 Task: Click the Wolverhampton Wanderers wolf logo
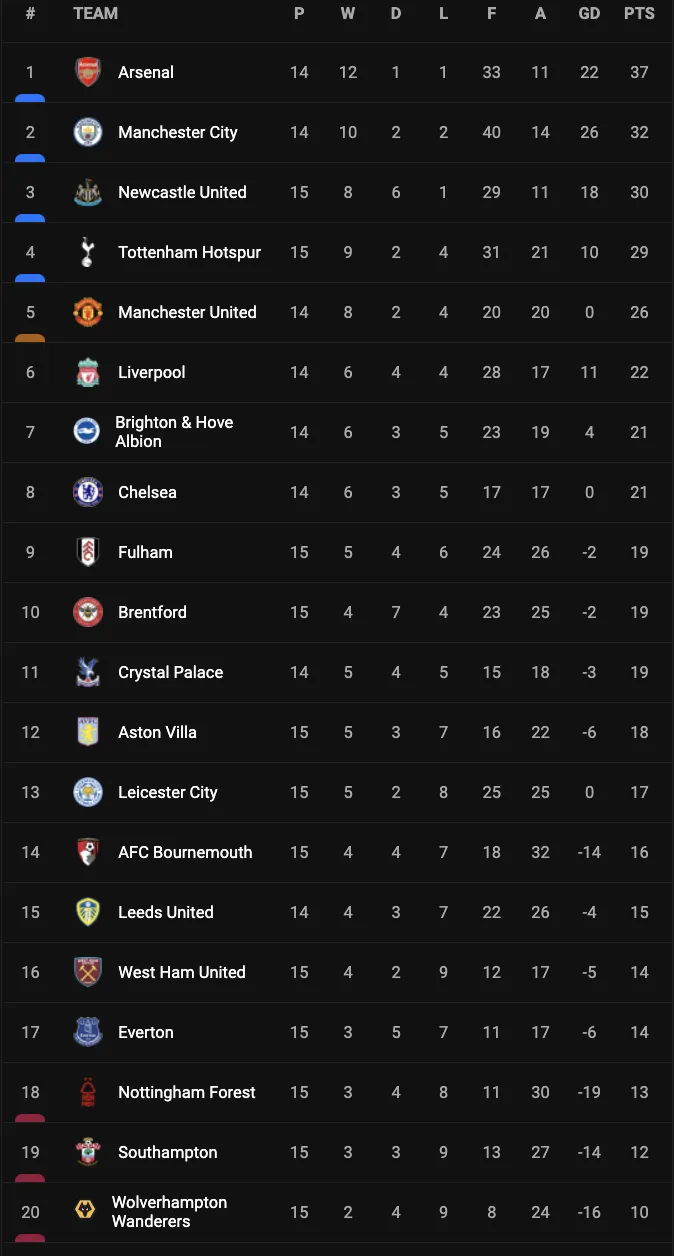[85, 1211]
